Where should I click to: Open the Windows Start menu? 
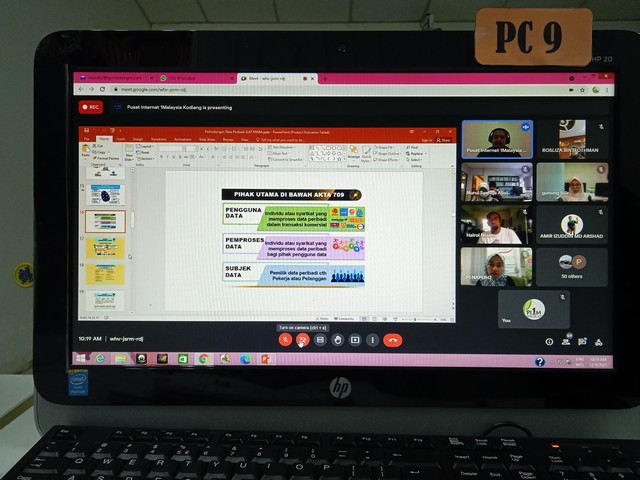click(81, 359)
